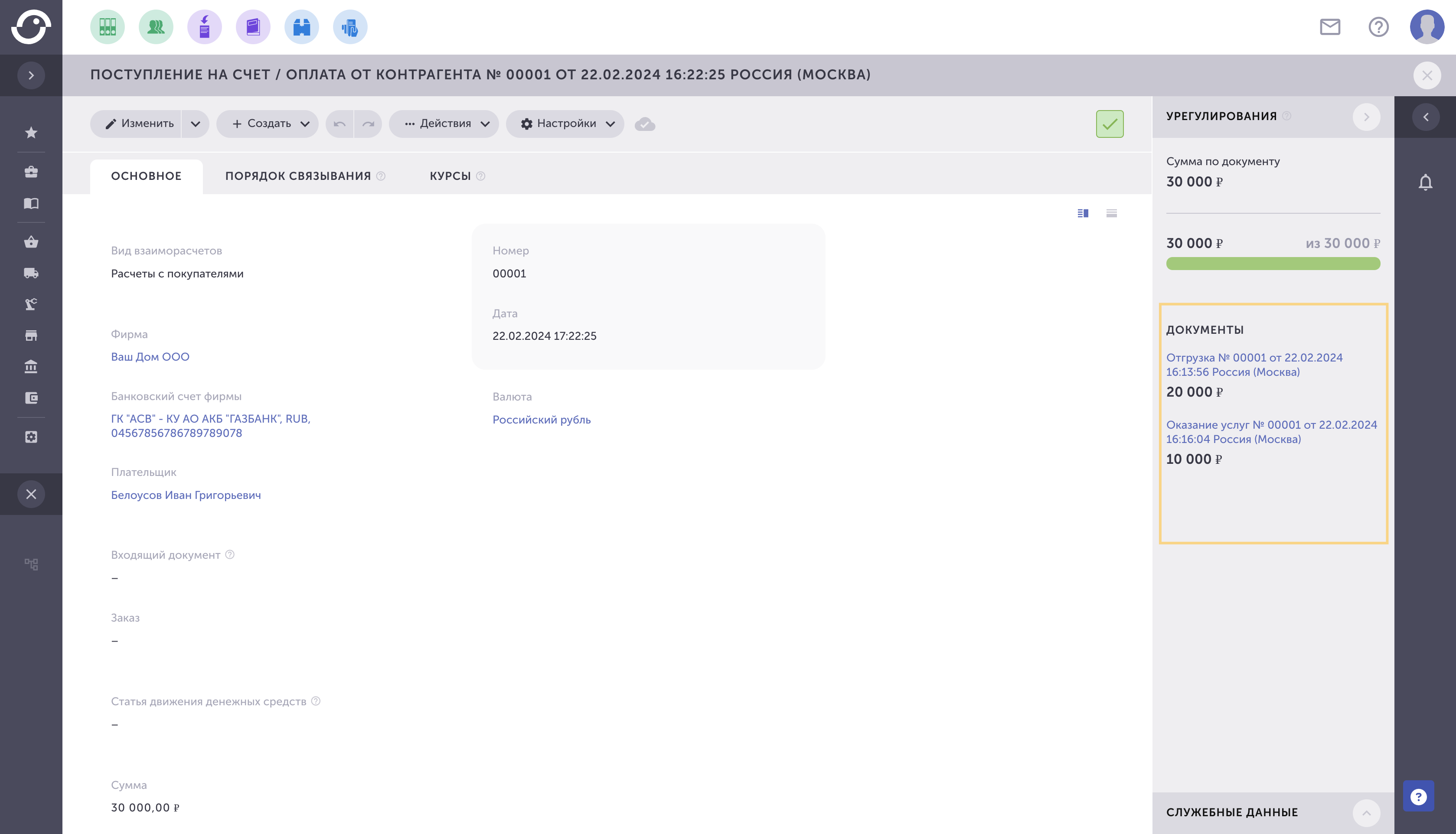
Task: Click the app logo in the top-left corner
Action: [31, 27]
